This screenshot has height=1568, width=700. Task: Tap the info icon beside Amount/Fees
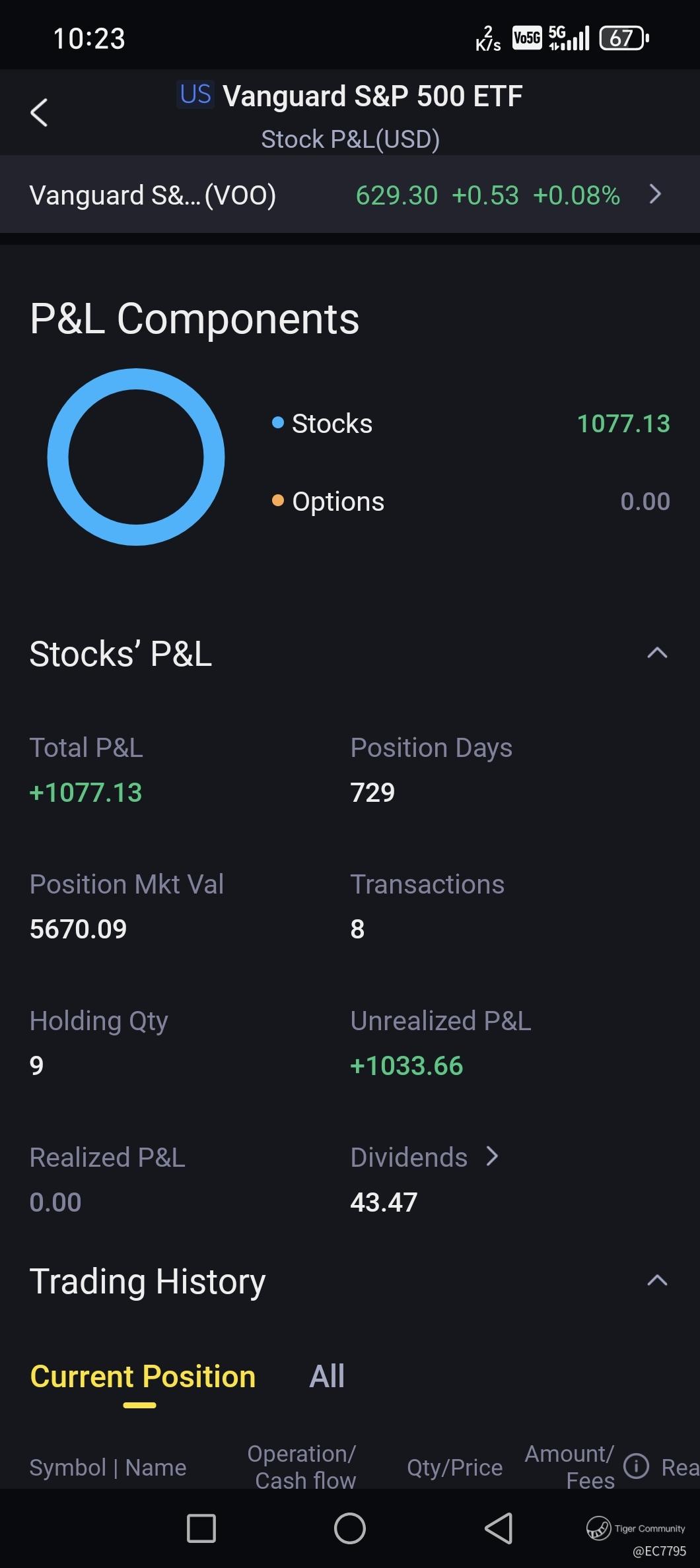point(636,1466)
